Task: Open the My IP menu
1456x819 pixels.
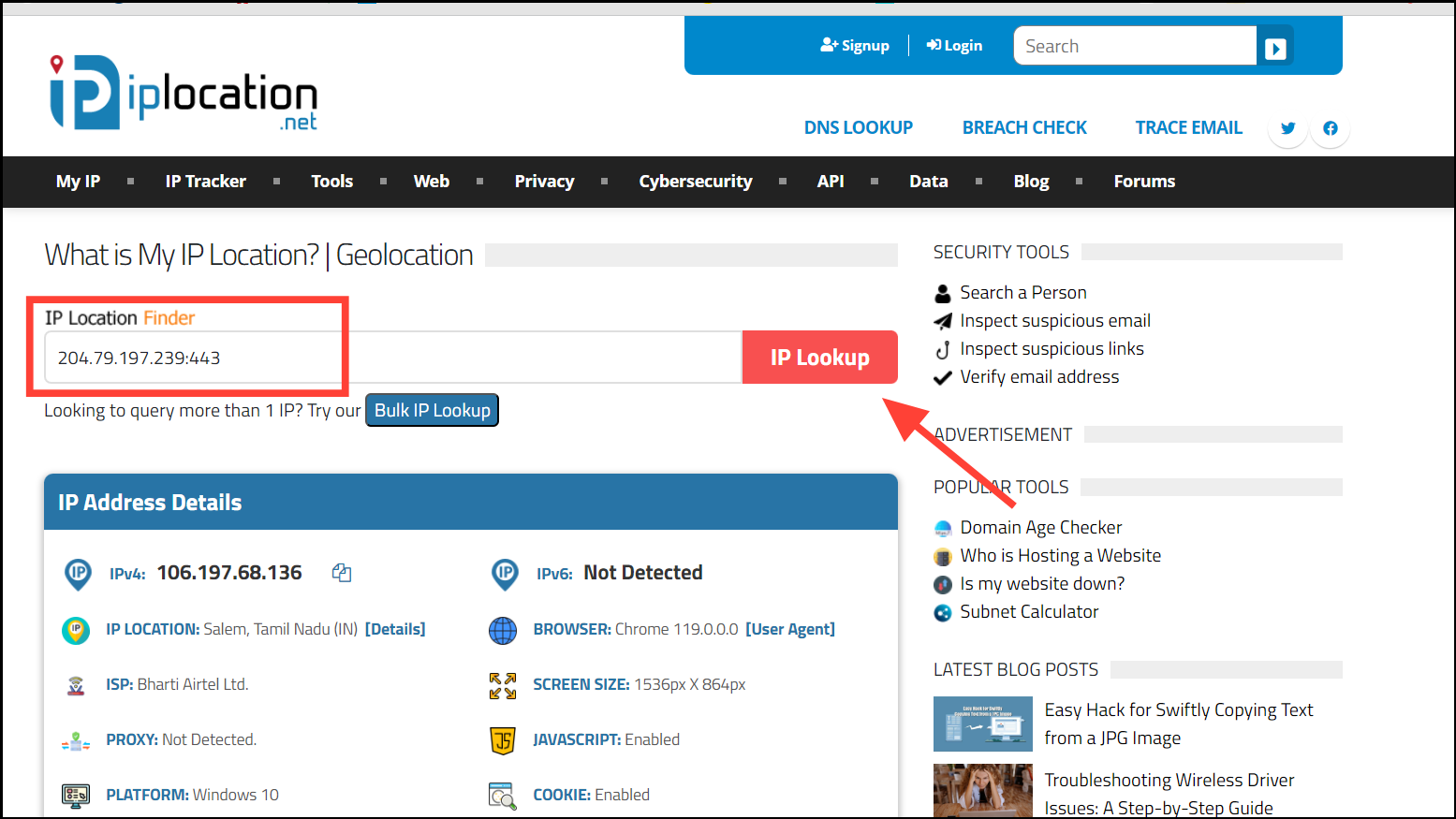Action: tap(78, 182)
